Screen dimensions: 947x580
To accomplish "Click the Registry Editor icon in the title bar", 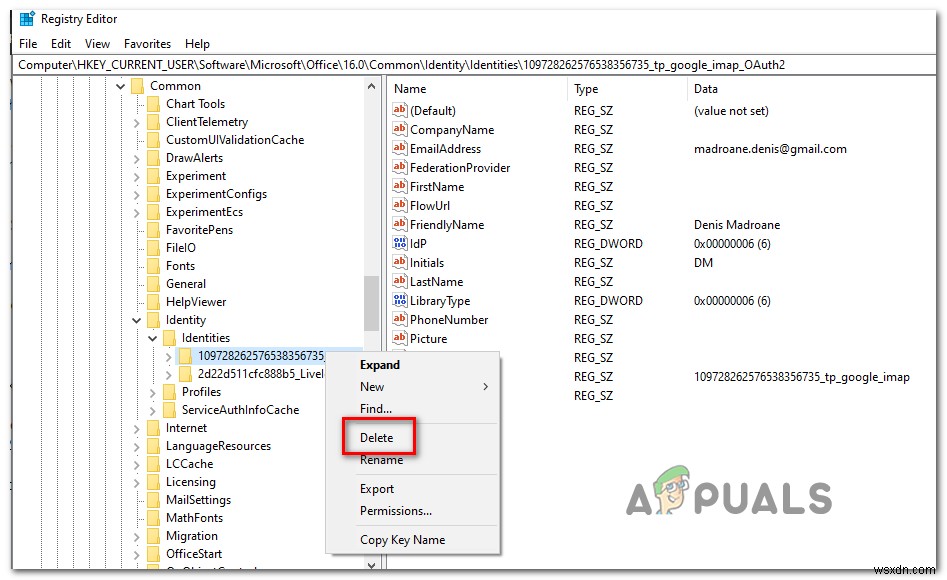I will tap(24, 17).
